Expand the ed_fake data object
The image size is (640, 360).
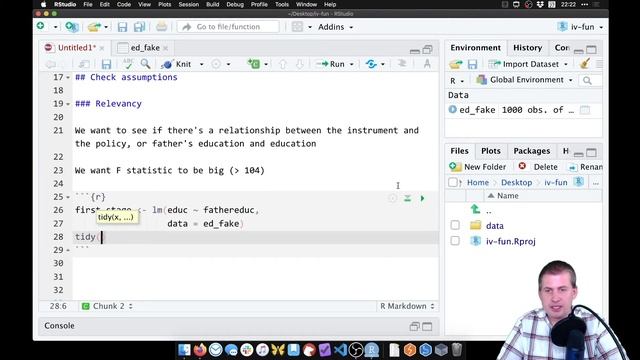pyautogui.click(x=453, y=109)
